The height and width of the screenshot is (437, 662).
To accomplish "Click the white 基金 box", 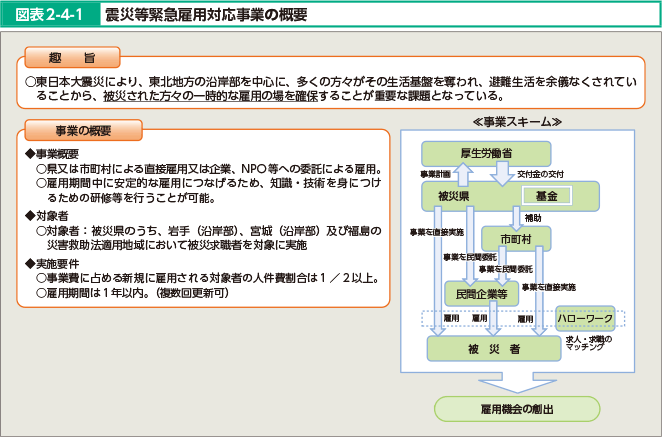I will pos(546,196).
